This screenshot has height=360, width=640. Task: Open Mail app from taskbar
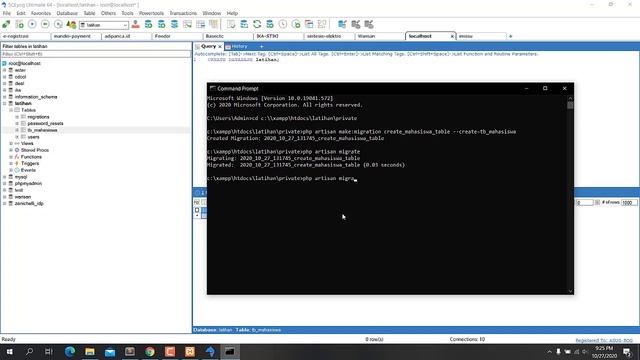click(x=110, y=351)
